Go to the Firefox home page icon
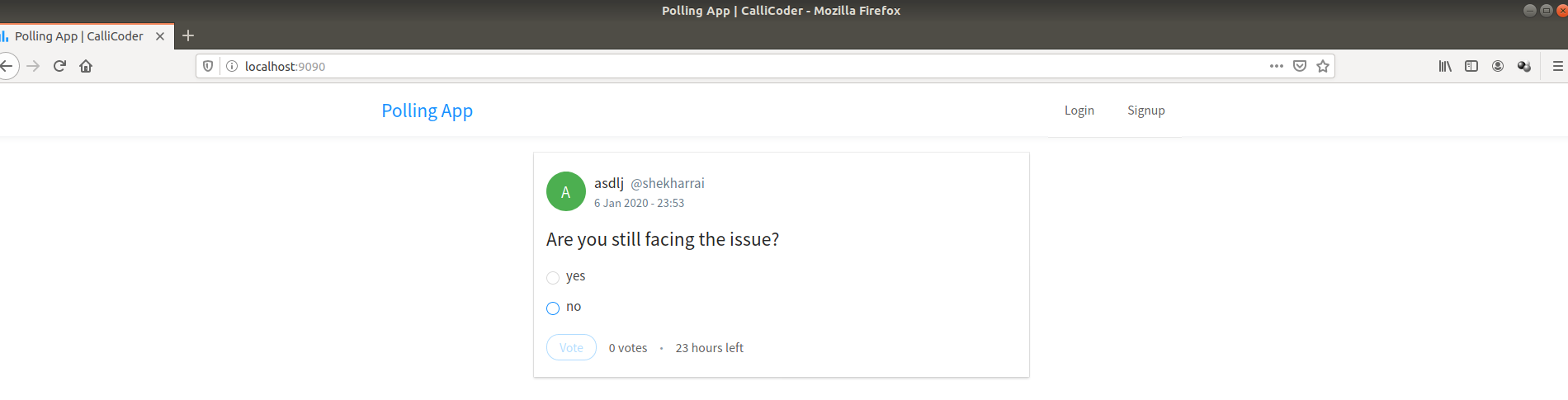This screenshot has width=1568, height=400. pyautogui.click(x=86, y=66)
